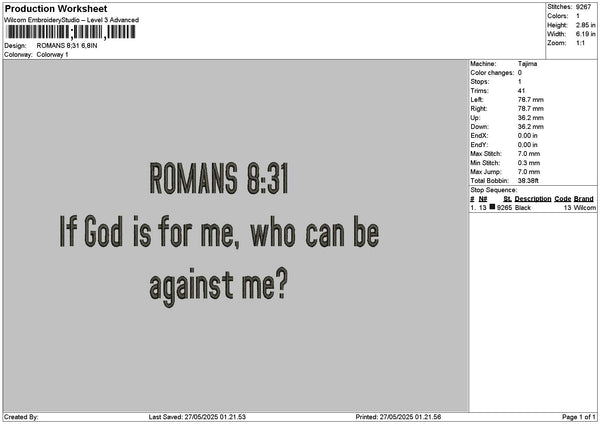Click the design barcode
This screenshot has width=600, height=424.
[x=71, y=32]
